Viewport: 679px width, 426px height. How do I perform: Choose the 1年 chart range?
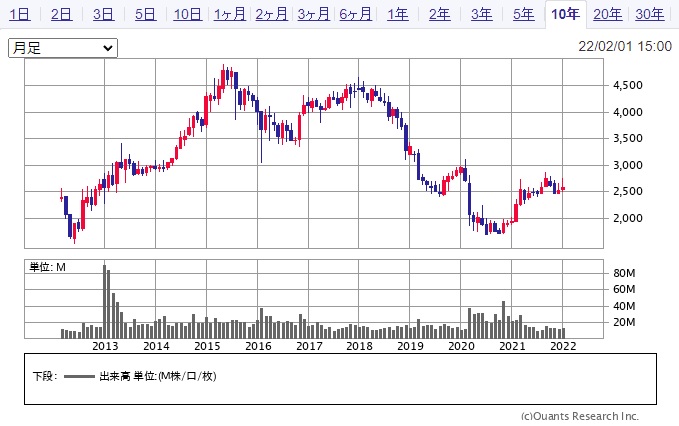tap(398, 14)
